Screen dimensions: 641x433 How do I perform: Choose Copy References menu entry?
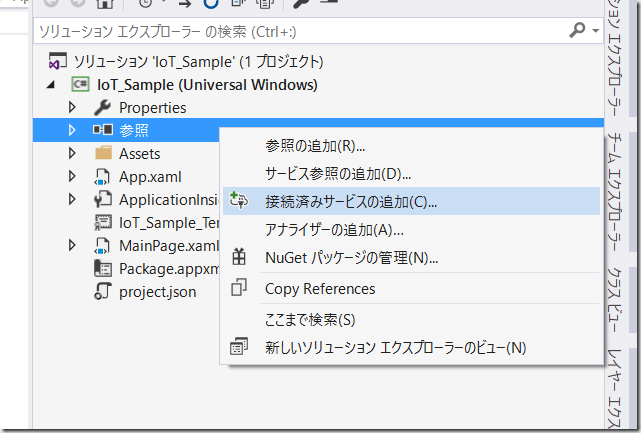[x=411, y=288]
